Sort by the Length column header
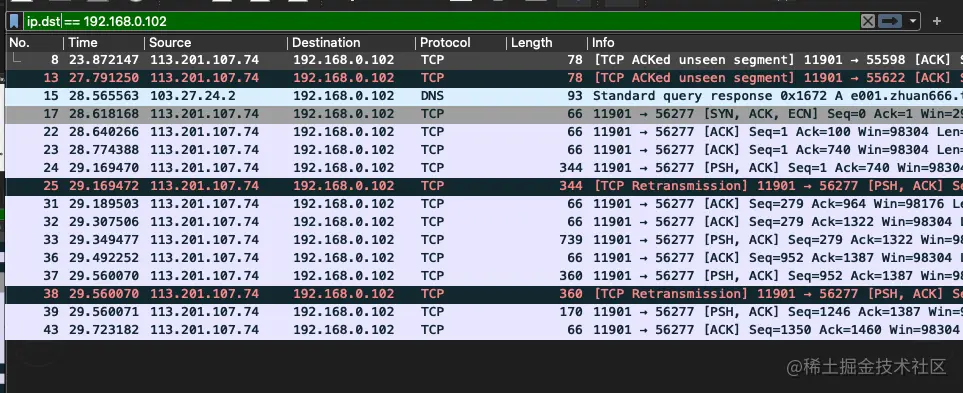Viewport: 963px width, 393px height. (547, 43)
